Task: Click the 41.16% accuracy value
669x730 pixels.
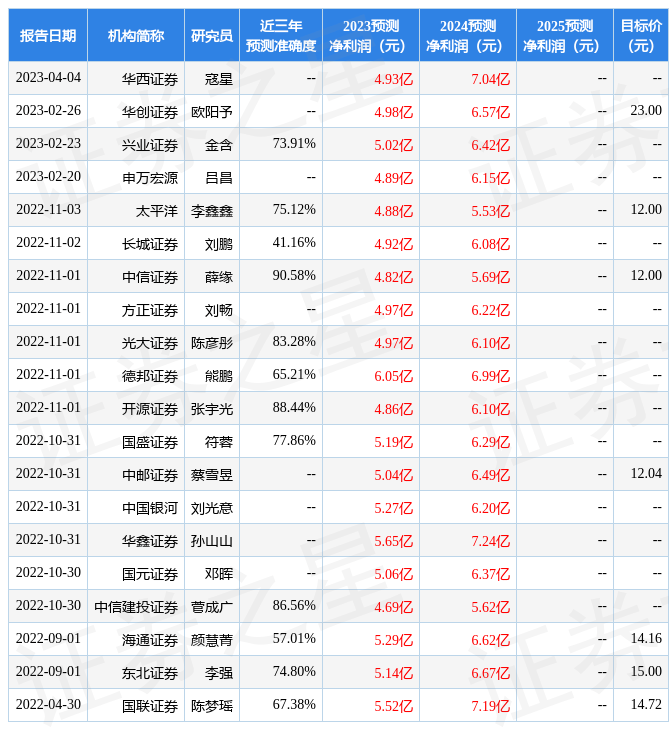Action: point(294,243)
